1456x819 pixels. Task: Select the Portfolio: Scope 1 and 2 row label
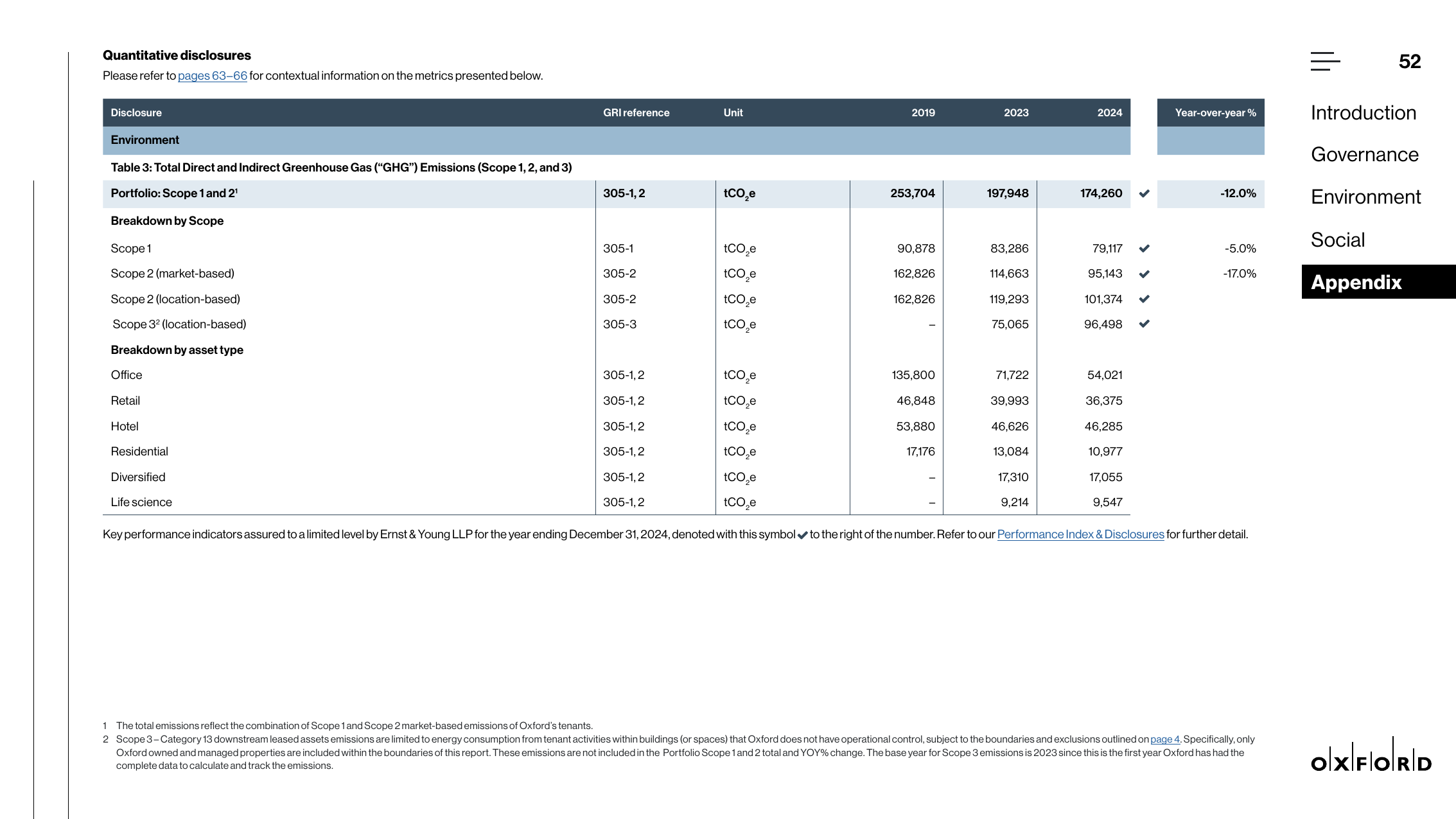(174, 193)
